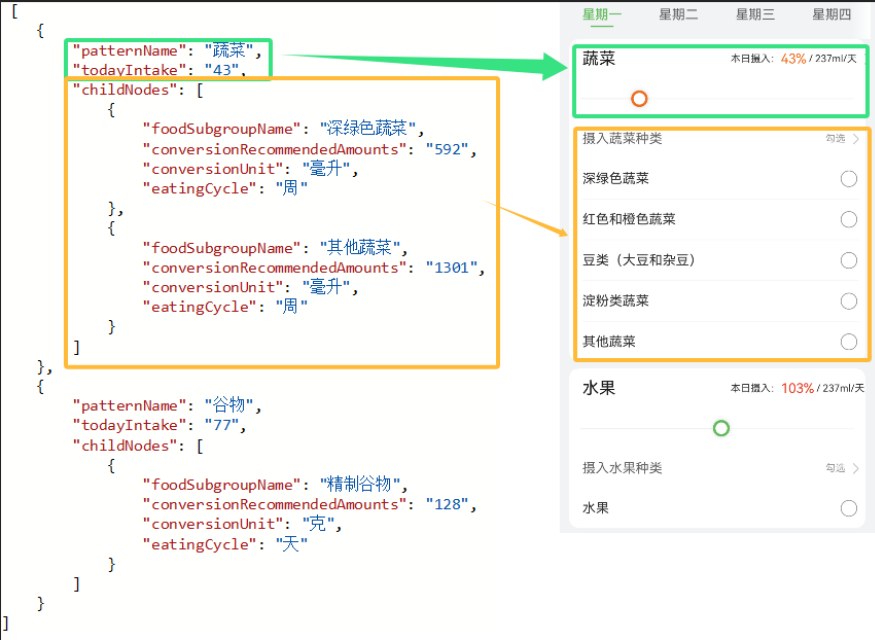Click JSON value "1301"
The image size is (875, 640).
[x=451, y=268]
